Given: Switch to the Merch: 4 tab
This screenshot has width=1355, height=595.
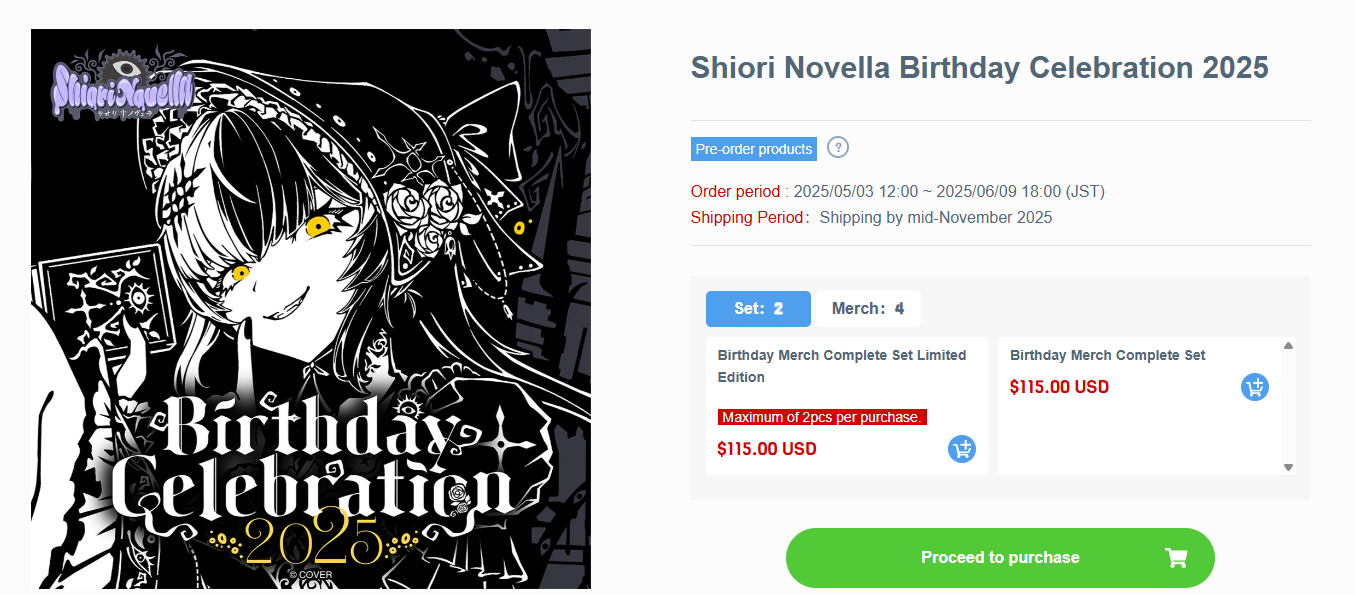Looking at the screenshot, I should click(x=868, y=309).
